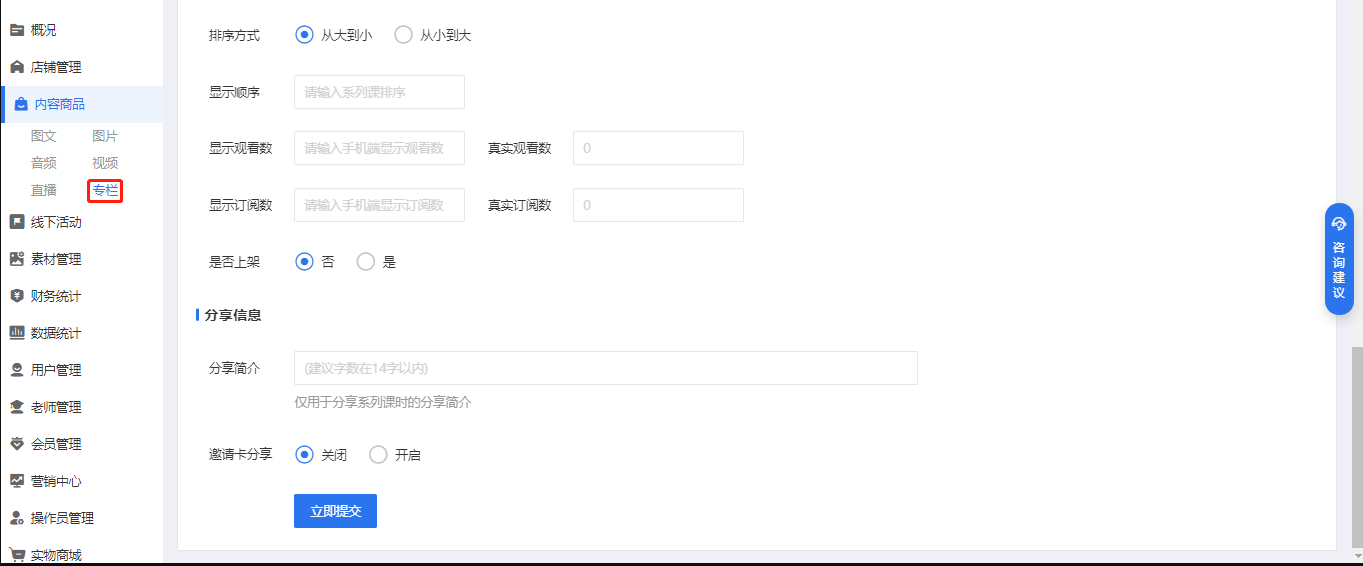Click the 实物商城 shopping cart icon
Image resolution: width=1363 pixels, height=566 pixels.
click(x=17, y=555)
